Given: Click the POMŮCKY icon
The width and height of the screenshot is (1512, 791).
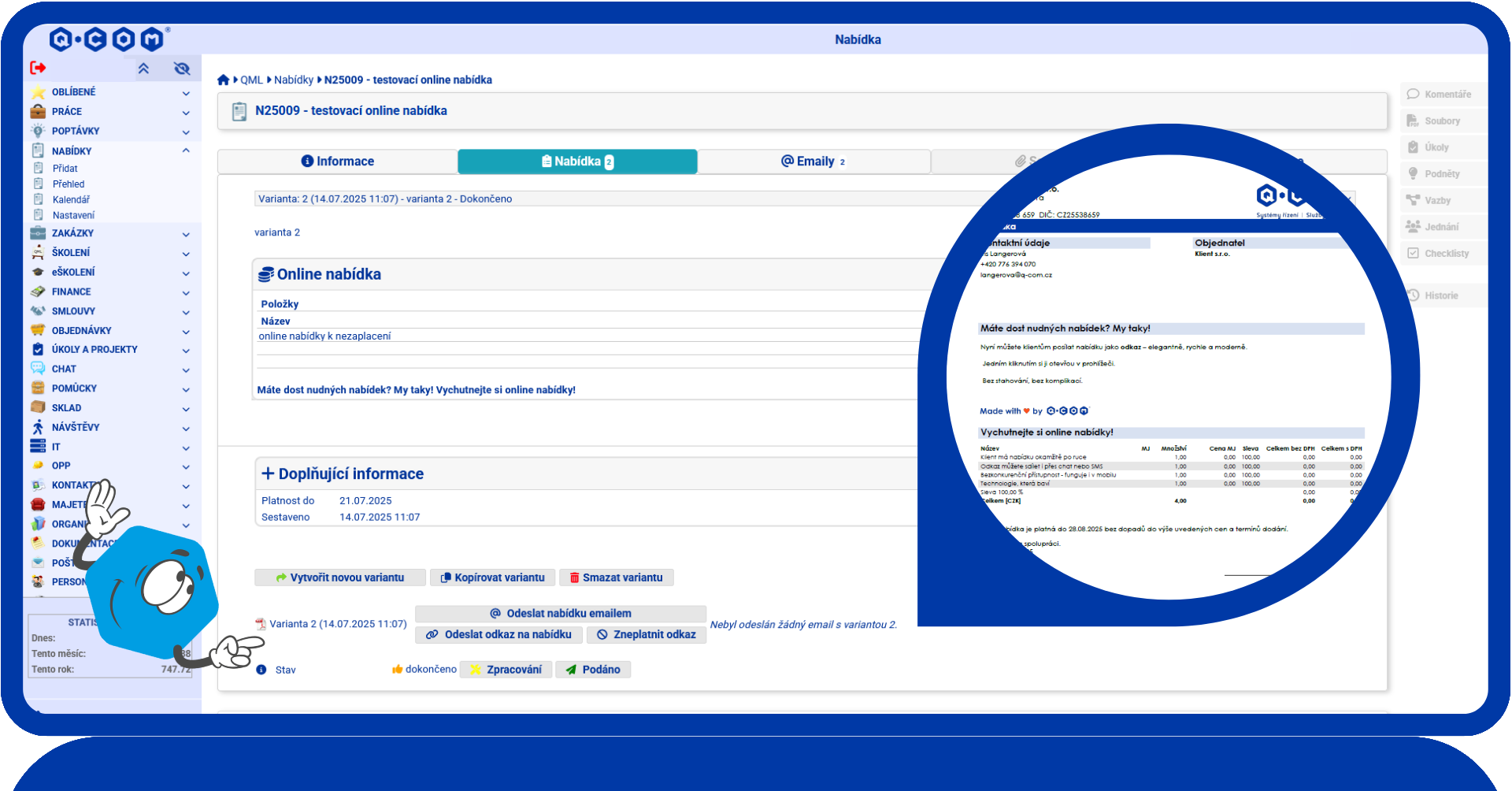Looking at the screenshot, I should coord(38,388).
